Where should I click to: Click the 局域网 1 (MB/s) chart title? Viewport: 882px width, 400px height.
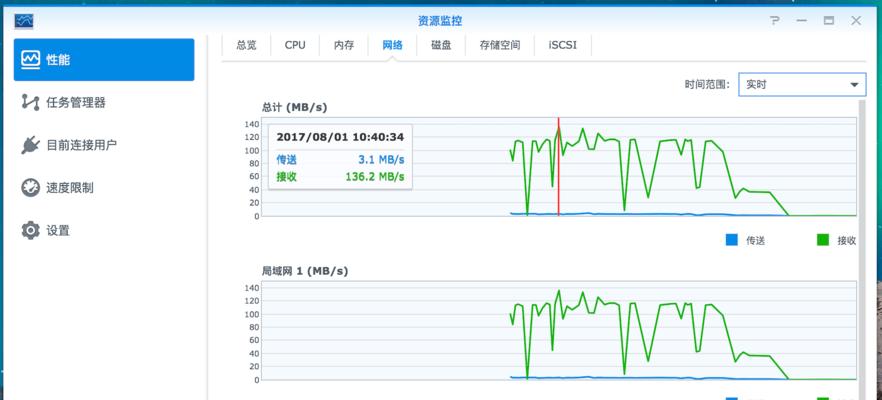tap(305, 271)
